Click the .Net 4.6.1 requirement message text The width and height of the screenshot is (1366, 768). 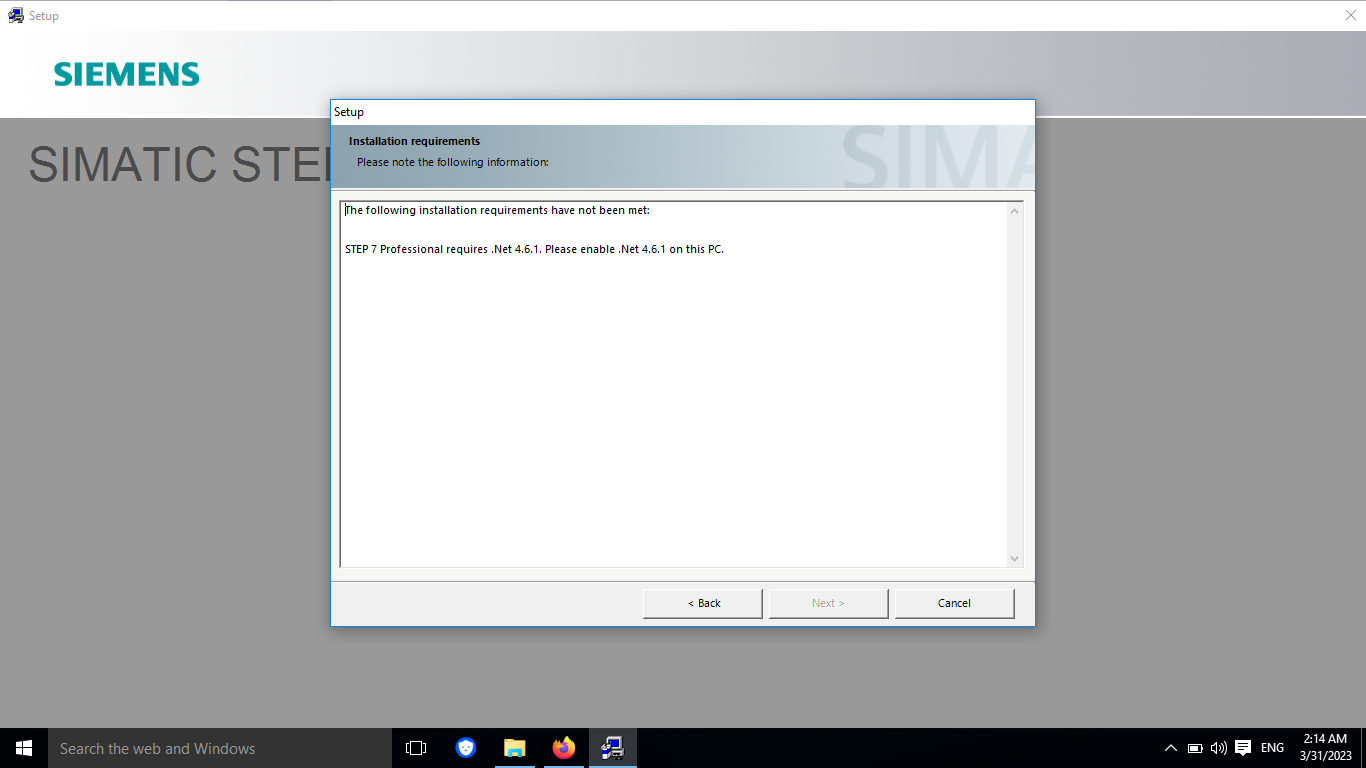point(534,249)
